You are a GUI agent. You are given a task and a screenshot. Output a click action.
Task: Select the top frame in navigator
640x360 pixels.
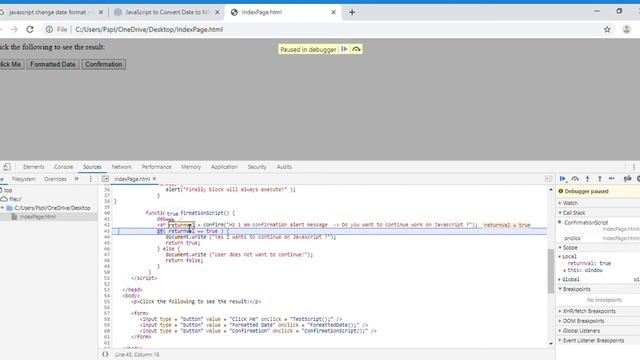[8, 190]
